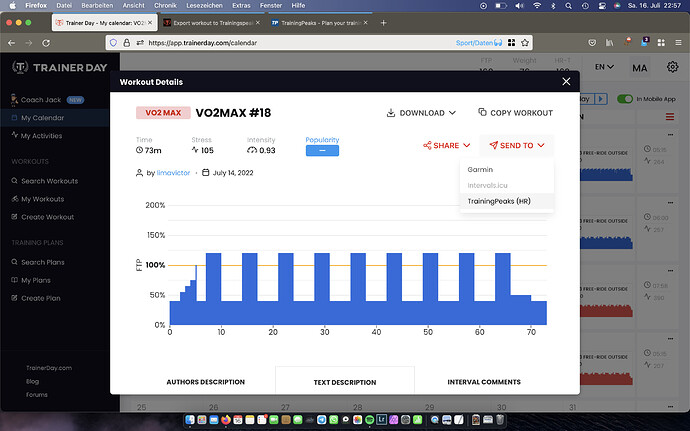The height and width of the screenshot is (431, 690).
Task: Click the red hamburger list icon
Action: point(670,117)
